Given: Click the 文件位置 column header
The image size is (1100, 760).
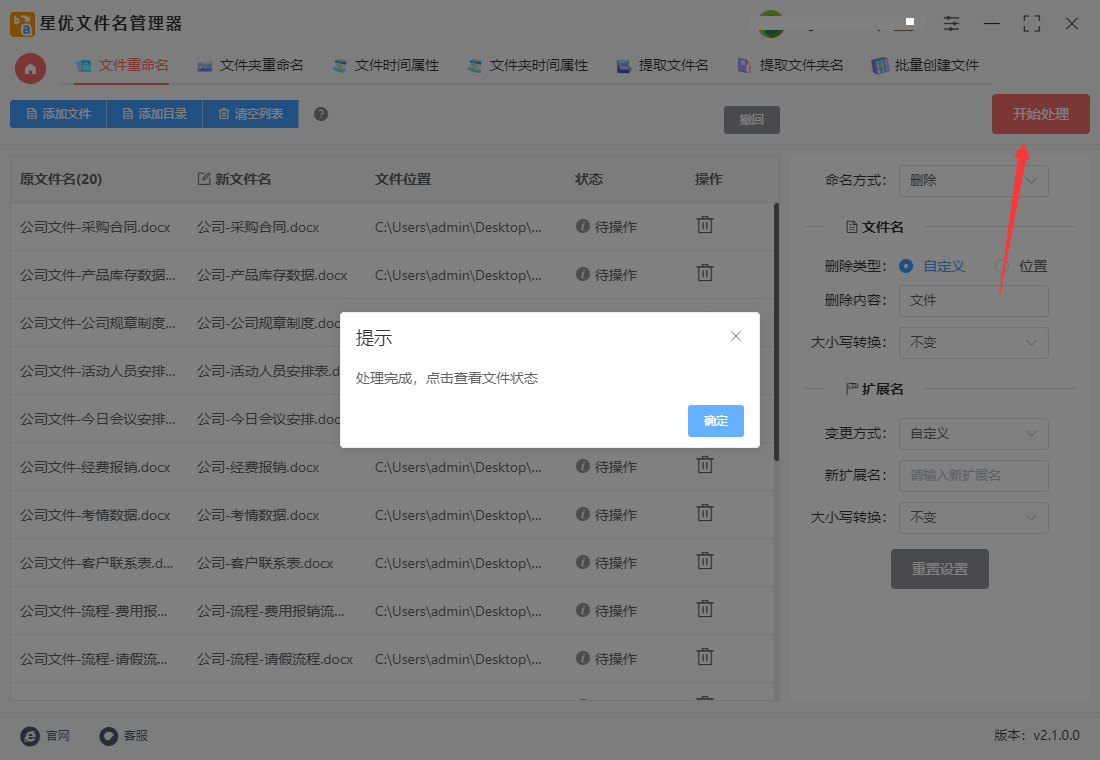Looking at the screenshot, I should tap(403, 179).
